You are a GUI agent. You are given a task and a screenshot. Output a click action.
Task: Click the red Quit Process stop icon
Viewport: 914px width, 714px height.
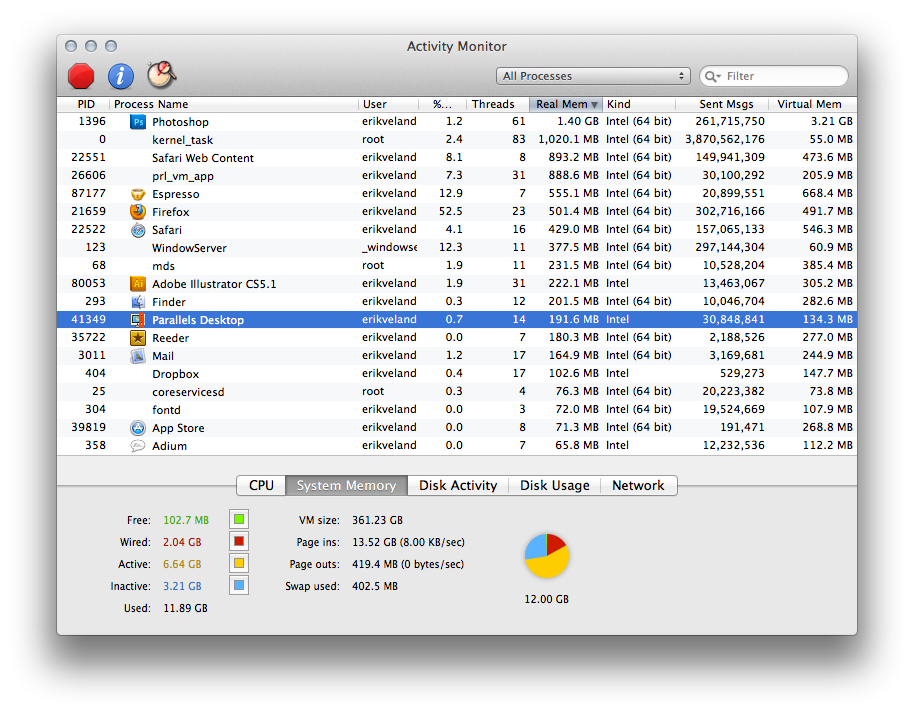point(81,76)
